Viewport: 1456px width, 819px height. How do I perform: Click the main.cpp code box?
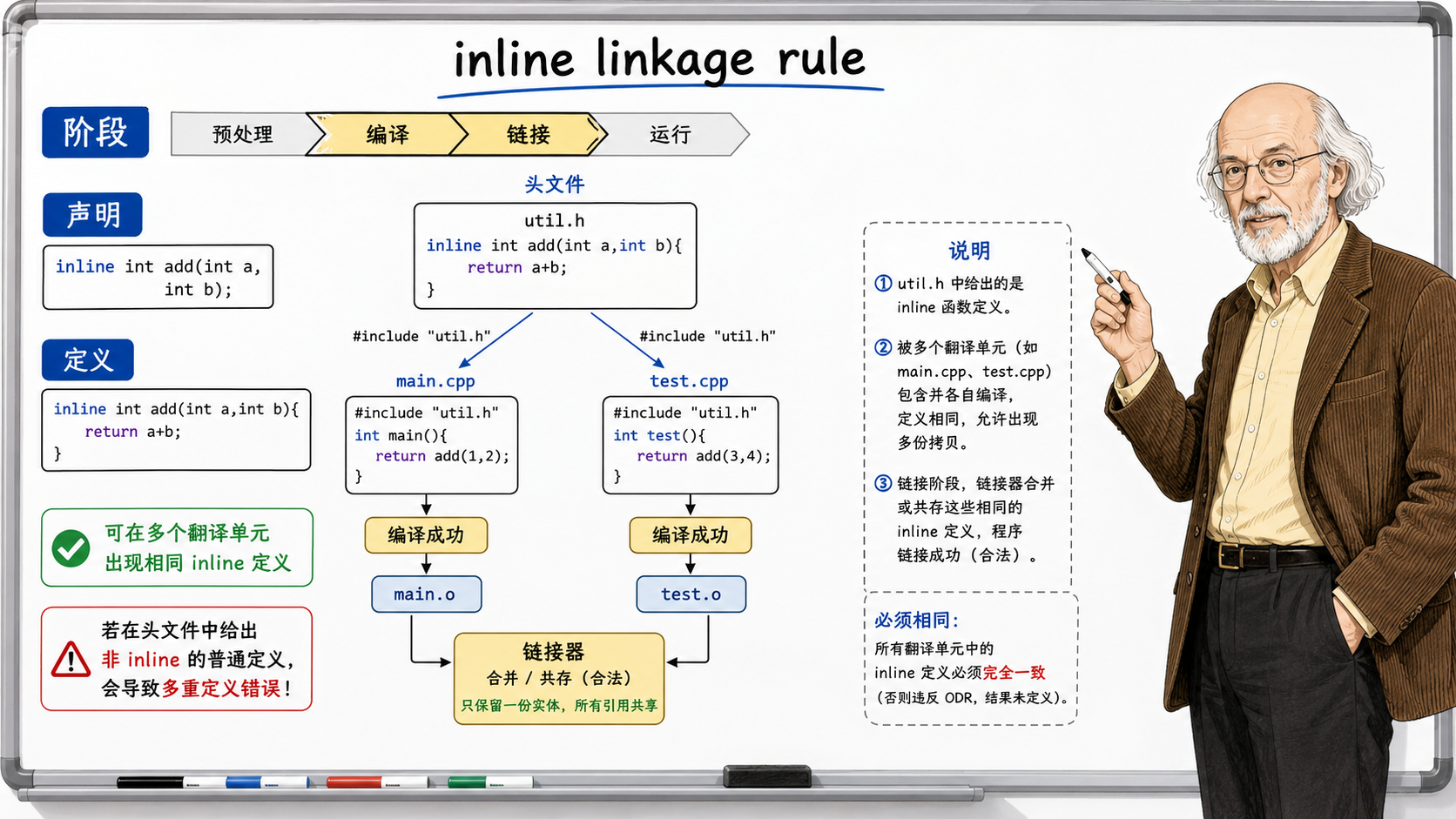click(x=432, y=445)
